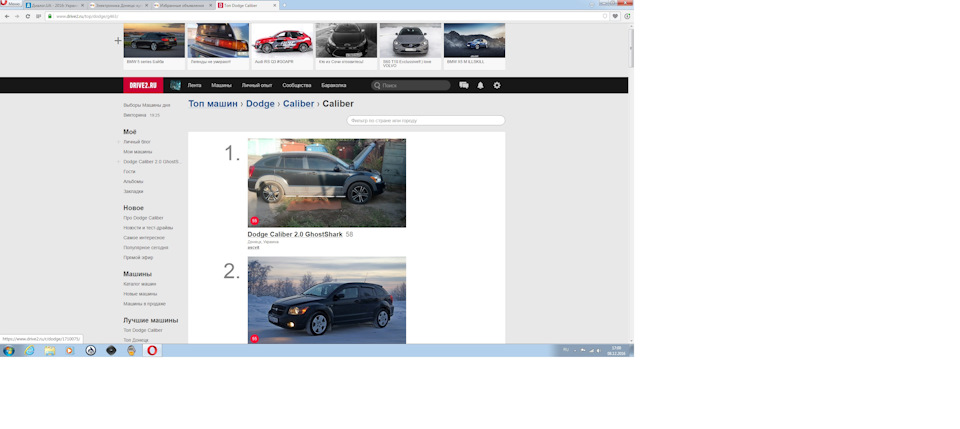Screen dimensions: 960x429
Task: Click the plus icon beside car thumbnails
Action: 118,41
